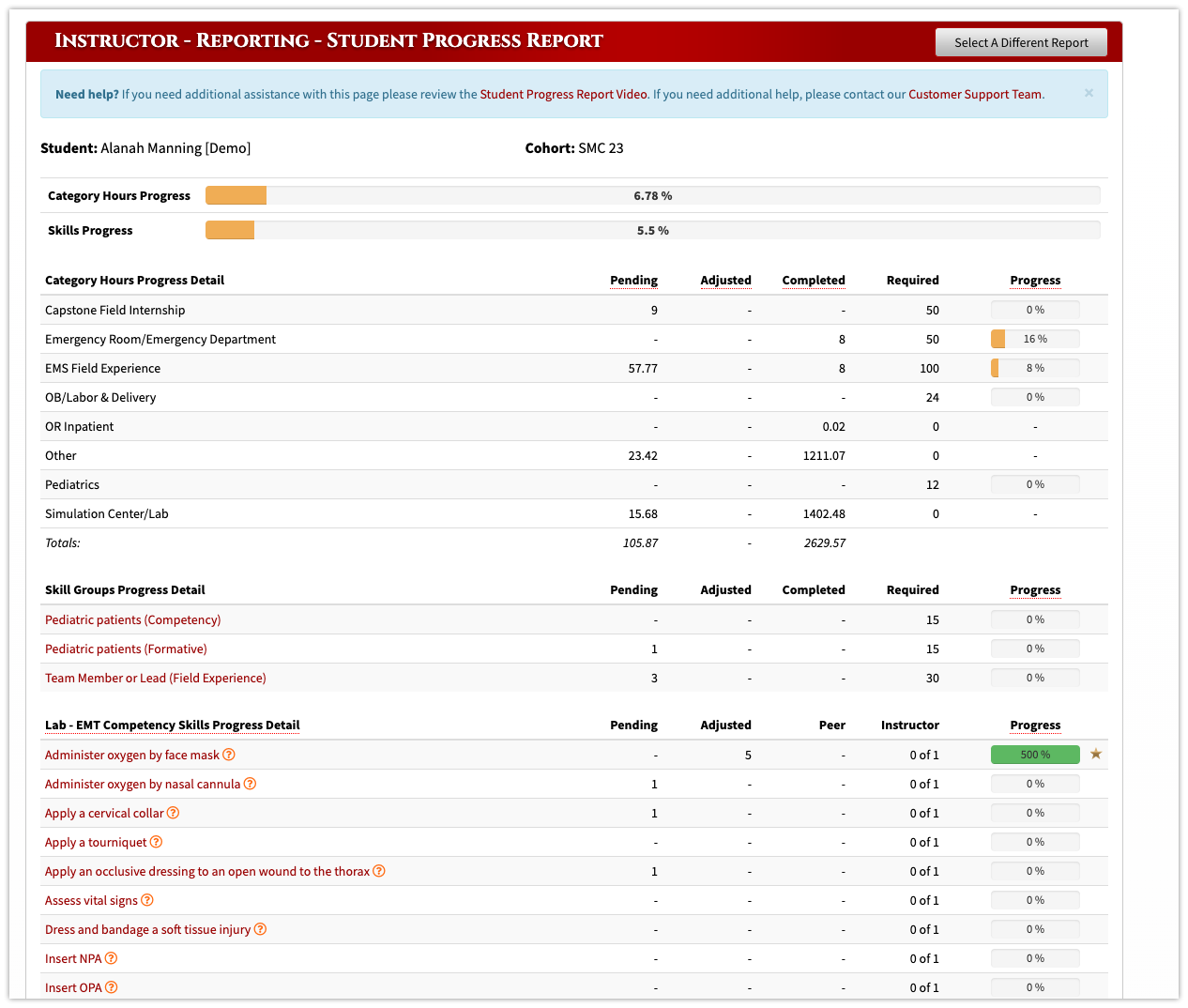Click OR Inpatient completed value 0.02

pyautogui.click(x=833, y=426)
